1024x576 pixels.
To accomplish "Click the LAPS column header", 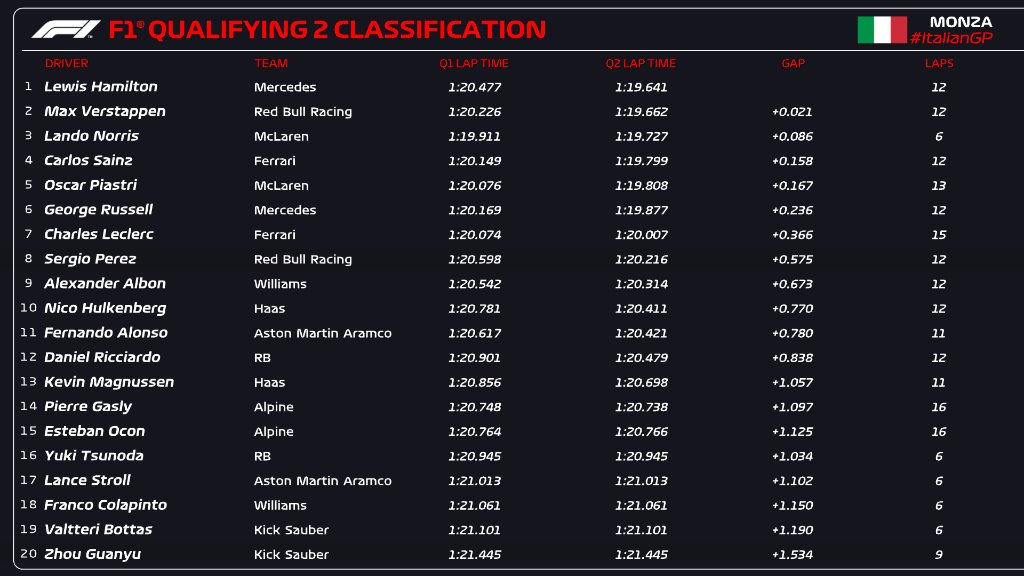I will pos(939,63).
